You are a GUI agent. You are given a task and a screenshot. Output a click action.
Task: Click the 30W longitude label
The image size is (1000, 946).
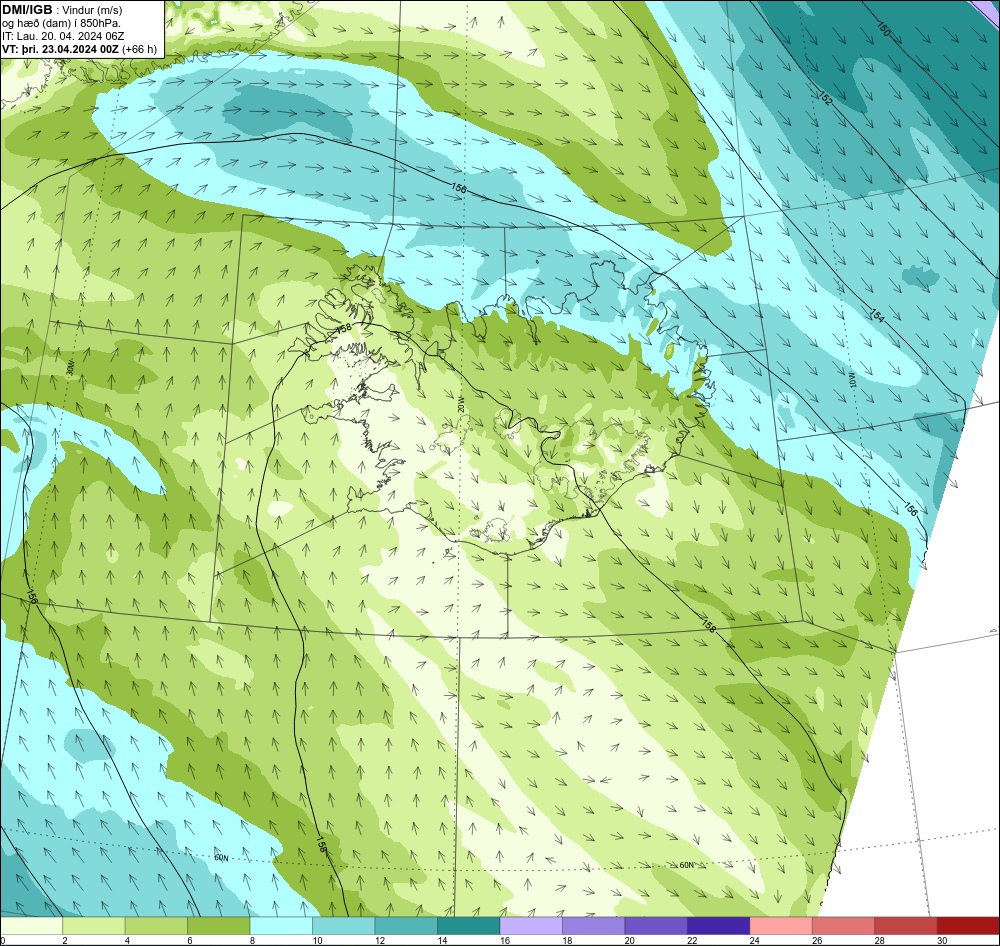[x=70, y=366]
